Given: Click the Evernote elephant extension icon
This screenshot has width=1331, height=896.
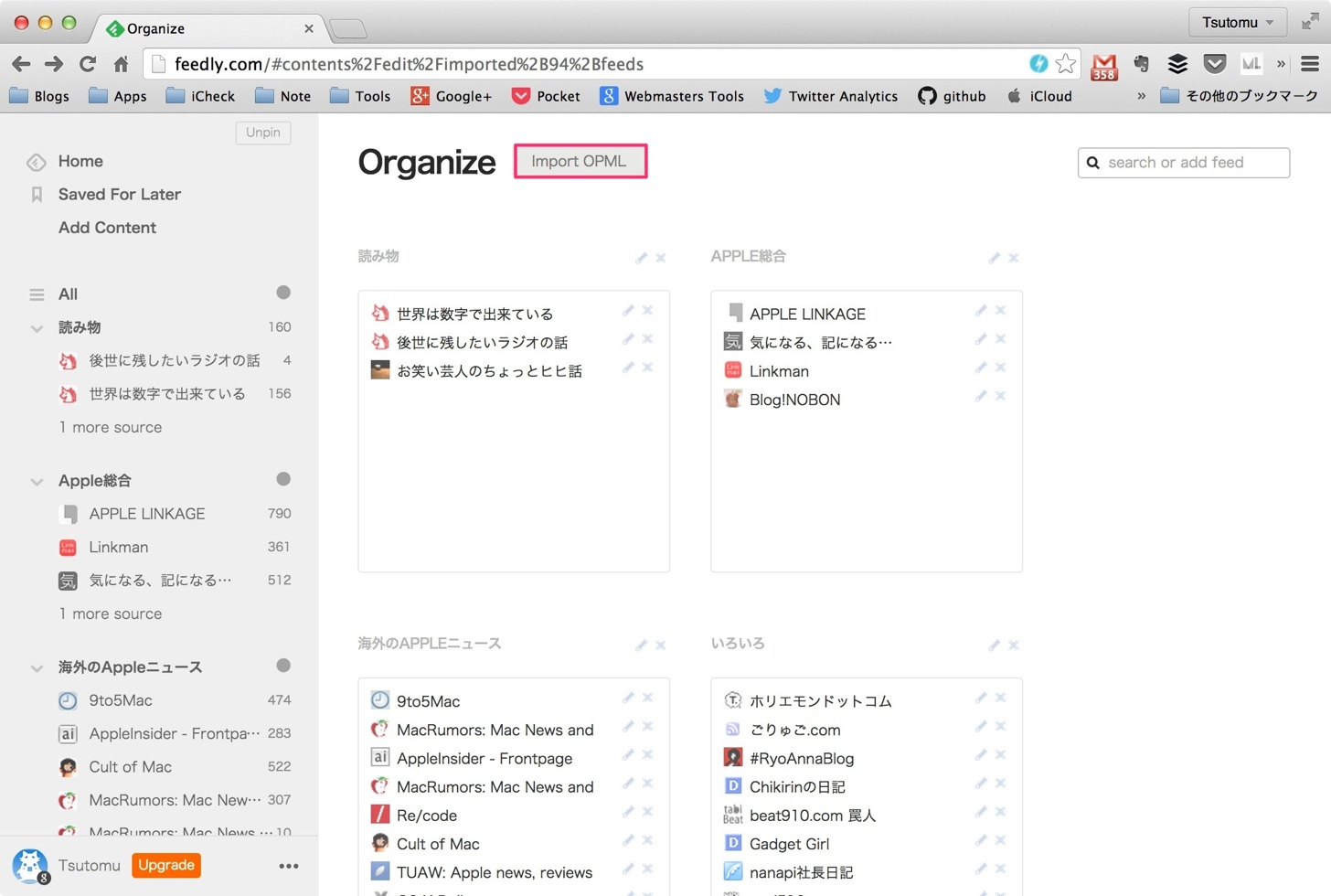Looking at the screenshot, I should coord(1141,63).
